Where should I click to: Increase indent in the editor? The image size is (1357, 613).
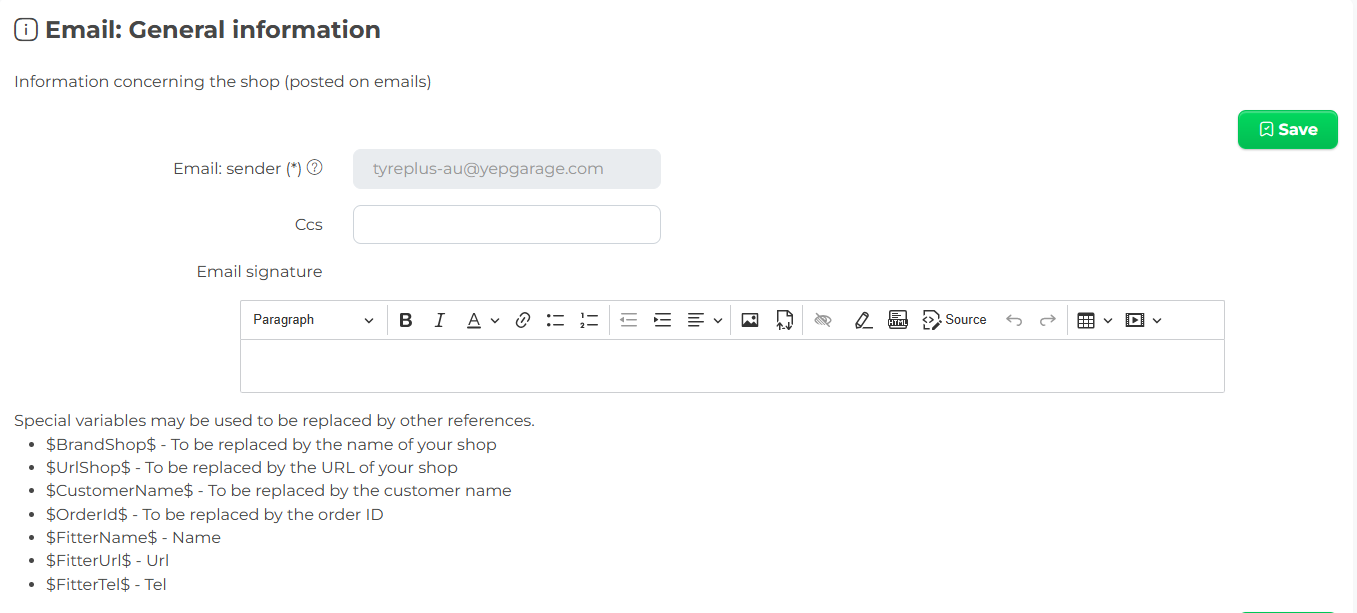coord(662,320)
